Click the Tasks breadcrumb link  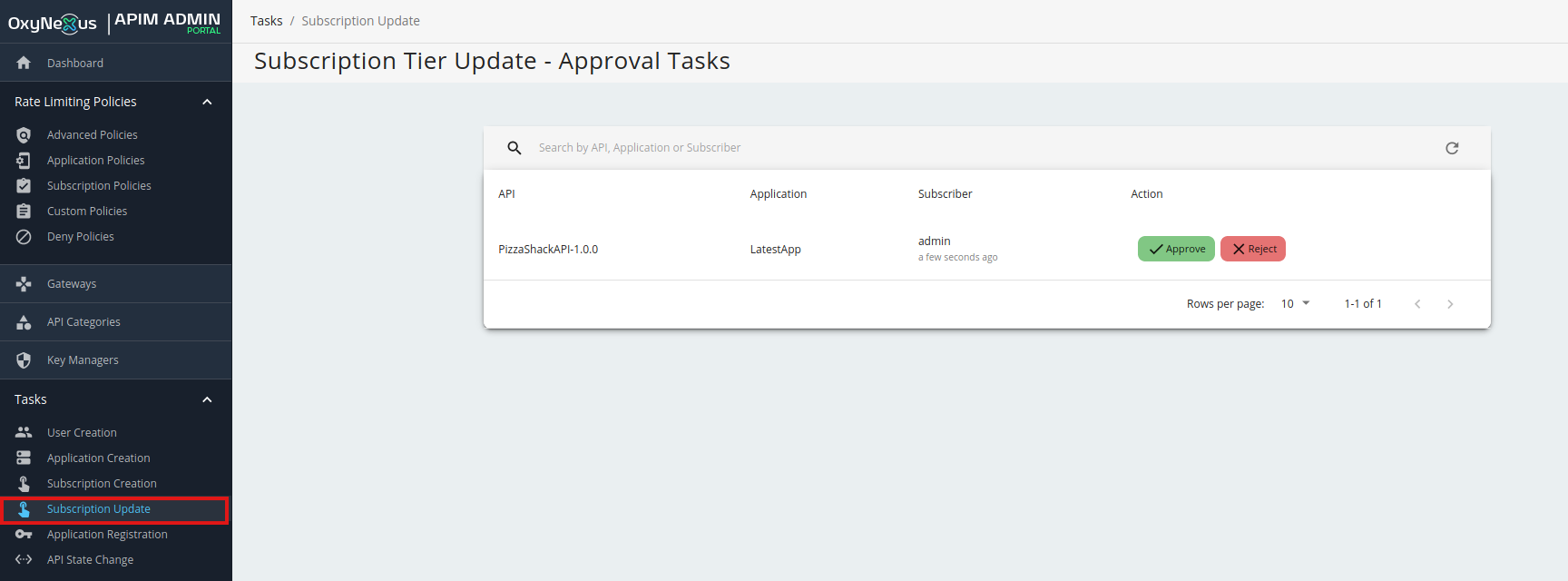(266, 21)
